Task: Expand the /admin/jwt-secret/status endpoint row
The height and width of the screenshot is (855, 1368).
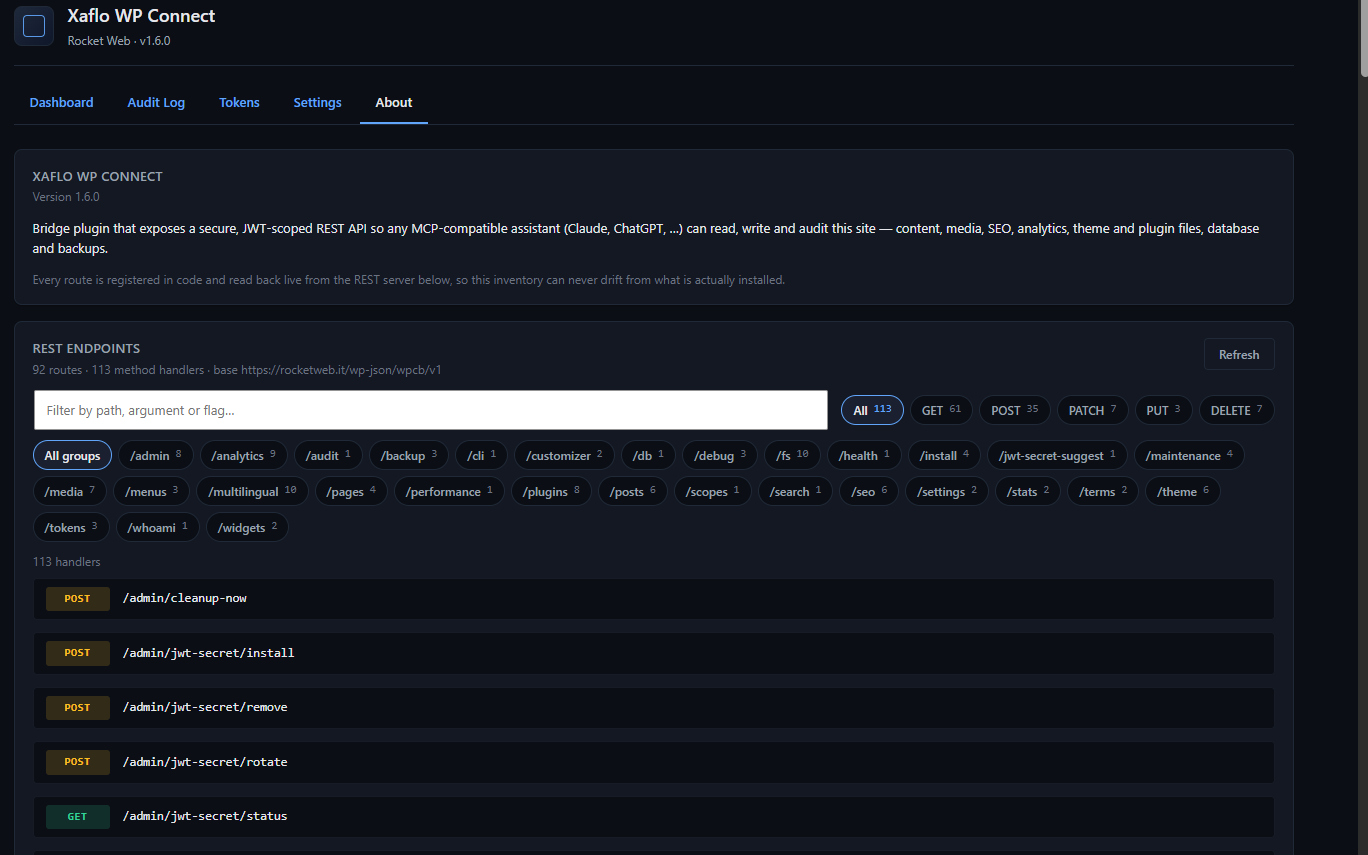Action: point(654,816)
